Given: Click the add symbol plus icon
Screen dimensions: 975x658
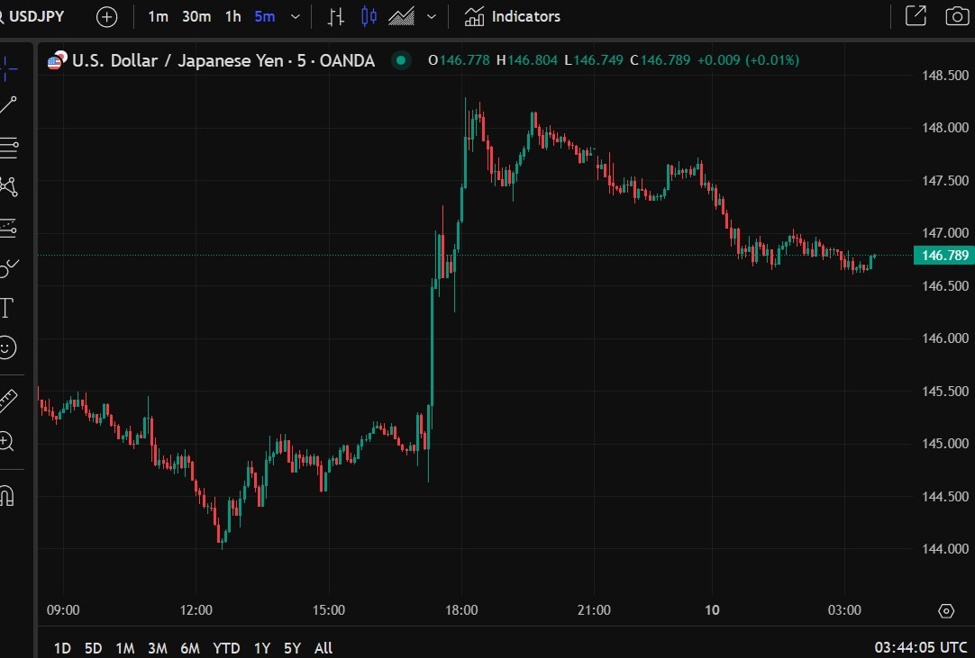Looking at the screenshot, I should click(x=106, y=17).
